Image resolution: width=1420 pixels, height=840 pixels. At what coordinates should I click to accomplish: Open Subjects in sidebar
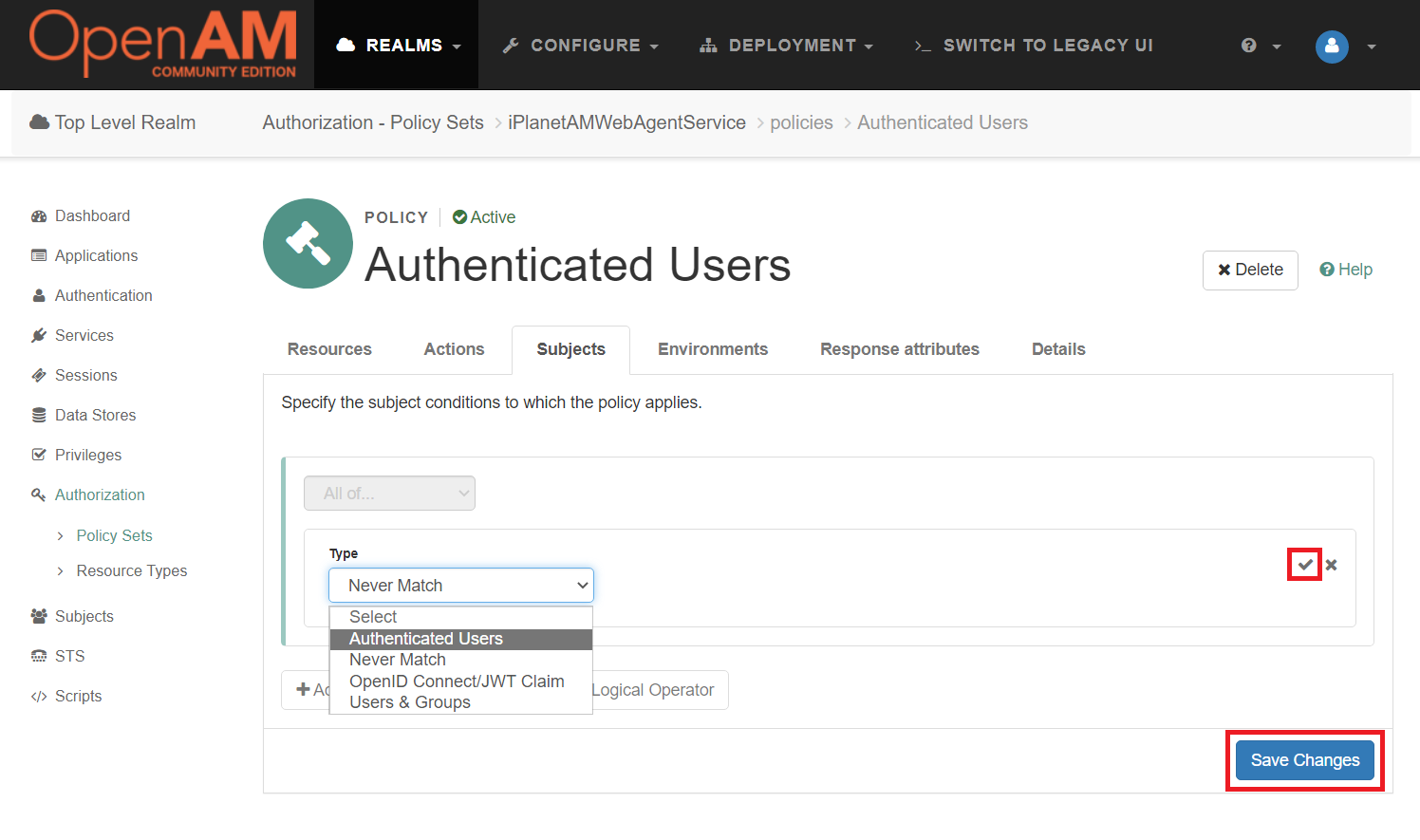click(x=84, y=616)
